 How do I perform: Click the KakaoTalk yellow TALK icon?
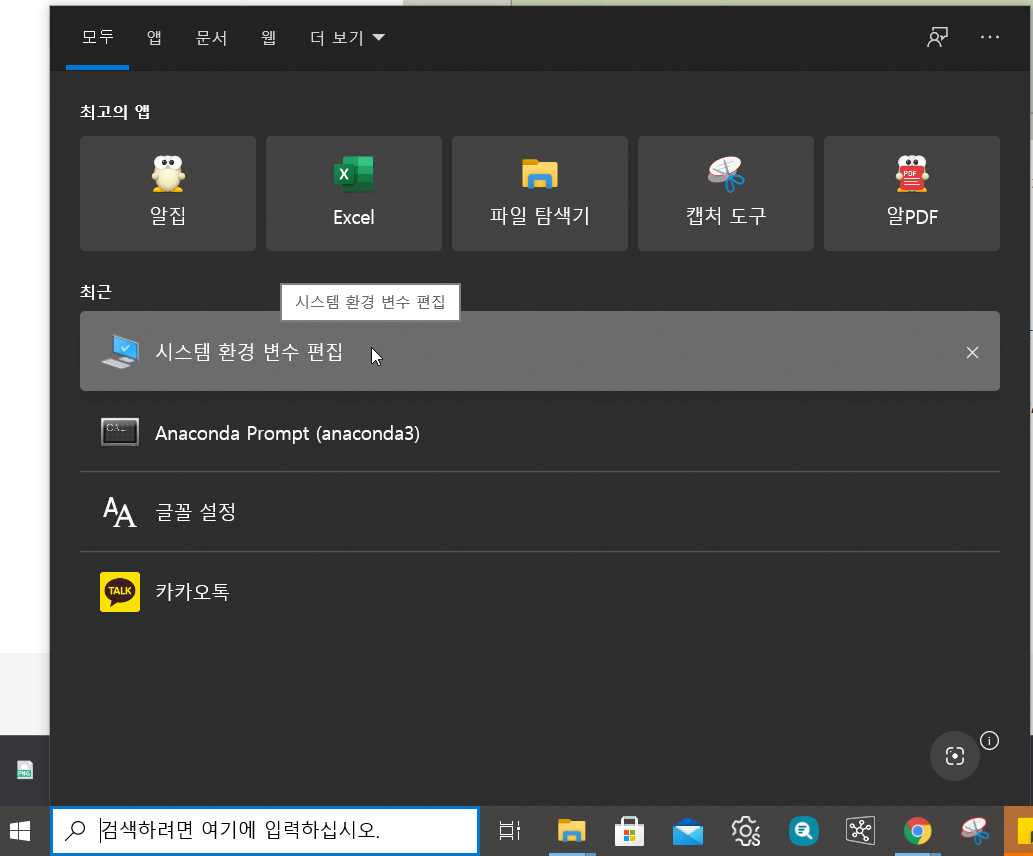(120, 592)
